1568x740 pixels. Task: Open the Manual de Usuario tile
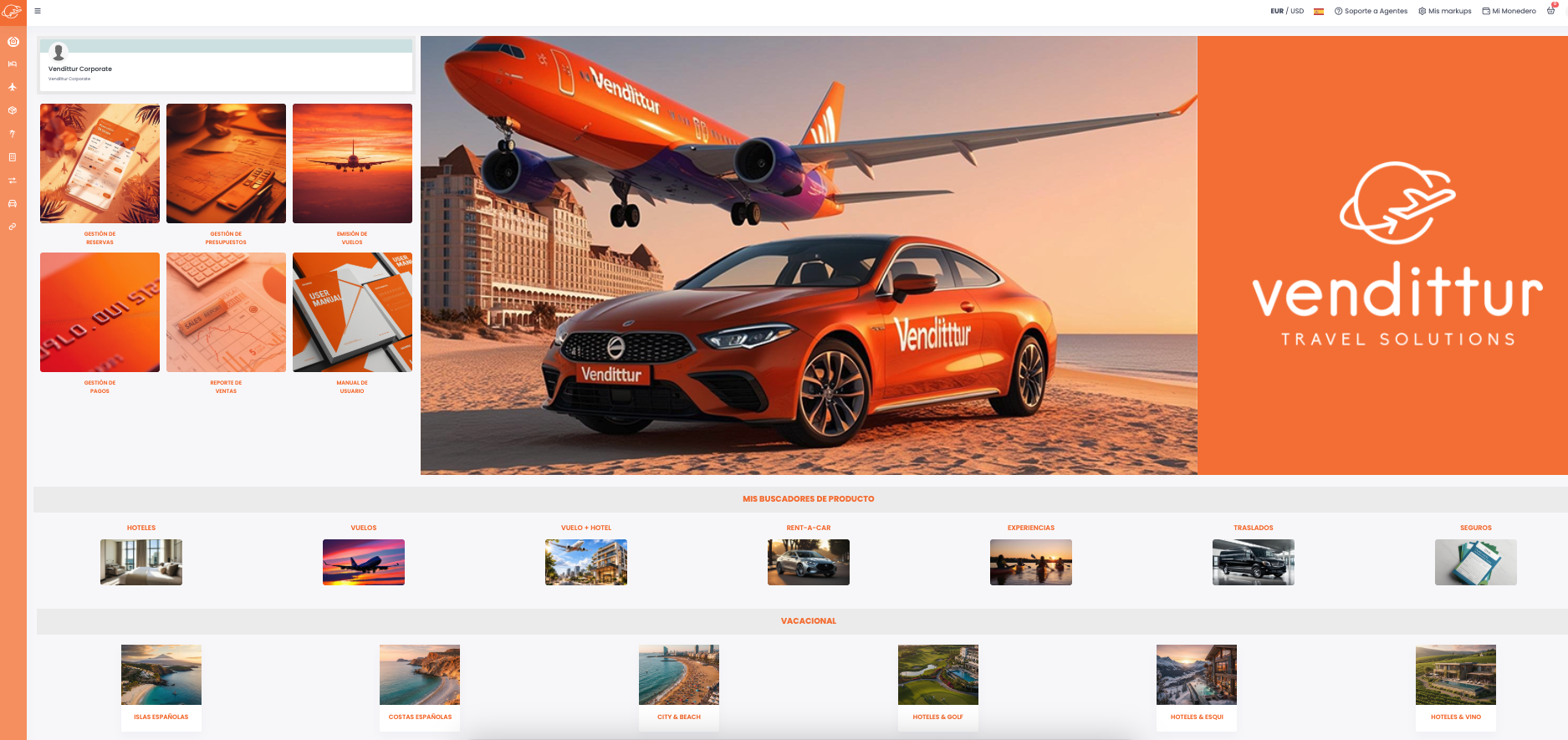click(x=352, y=313)
